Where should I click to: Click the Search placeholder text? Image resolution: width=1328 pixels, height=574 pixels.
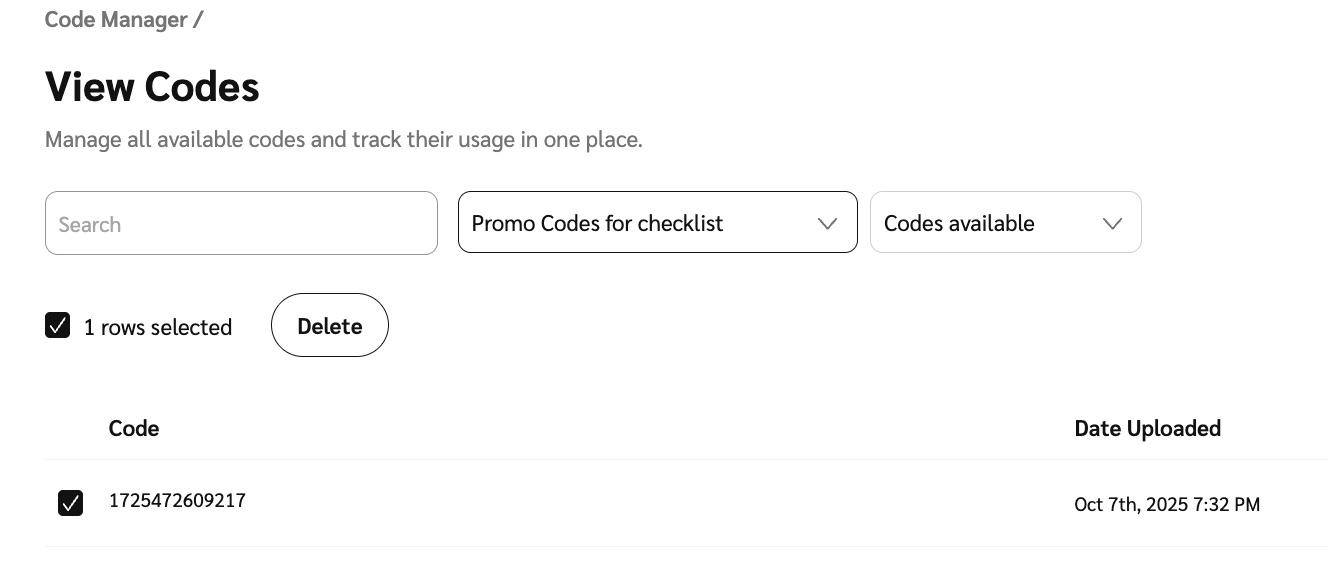(x=90, y=224)
